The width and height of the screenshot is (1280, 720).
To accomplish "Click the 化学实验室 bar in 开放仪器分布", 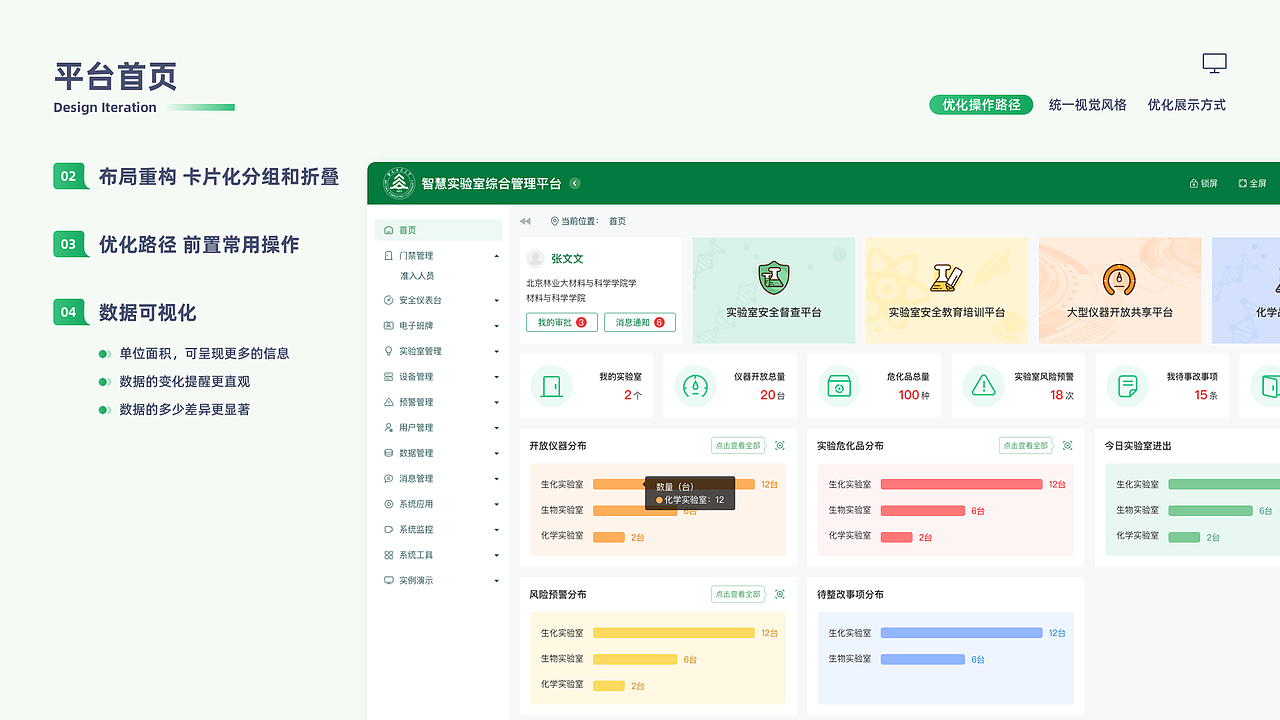I will coord(609,537).
